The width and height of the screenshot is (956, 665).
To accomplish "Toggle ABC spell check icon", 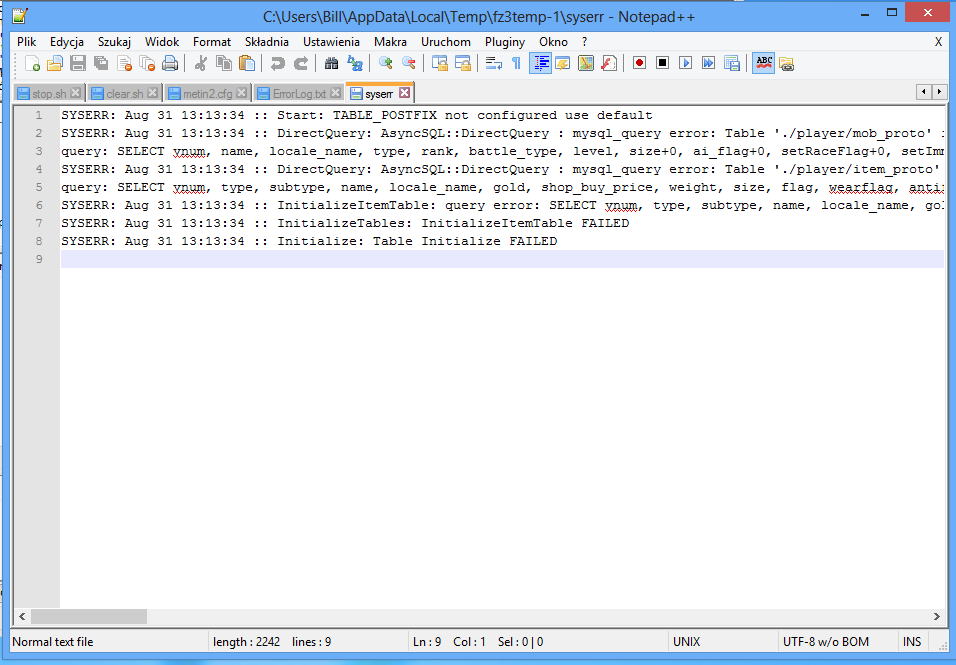I will click(763, 63).
